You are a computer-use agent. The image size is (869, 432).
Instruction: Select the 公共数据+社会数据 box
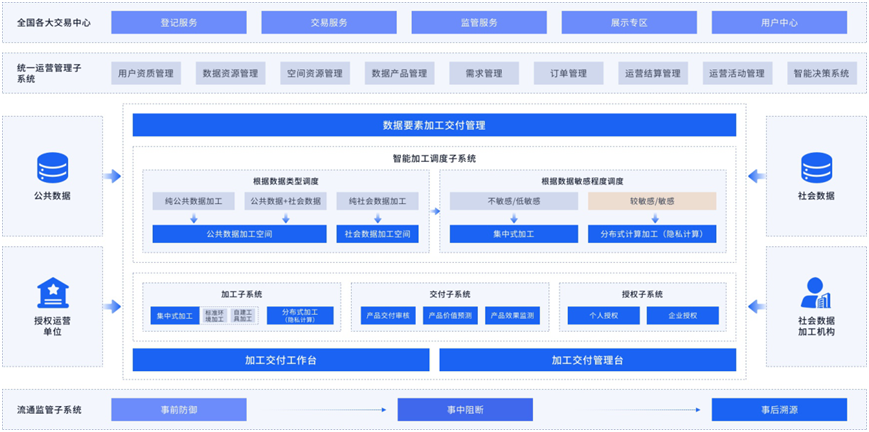pos(285,201)
